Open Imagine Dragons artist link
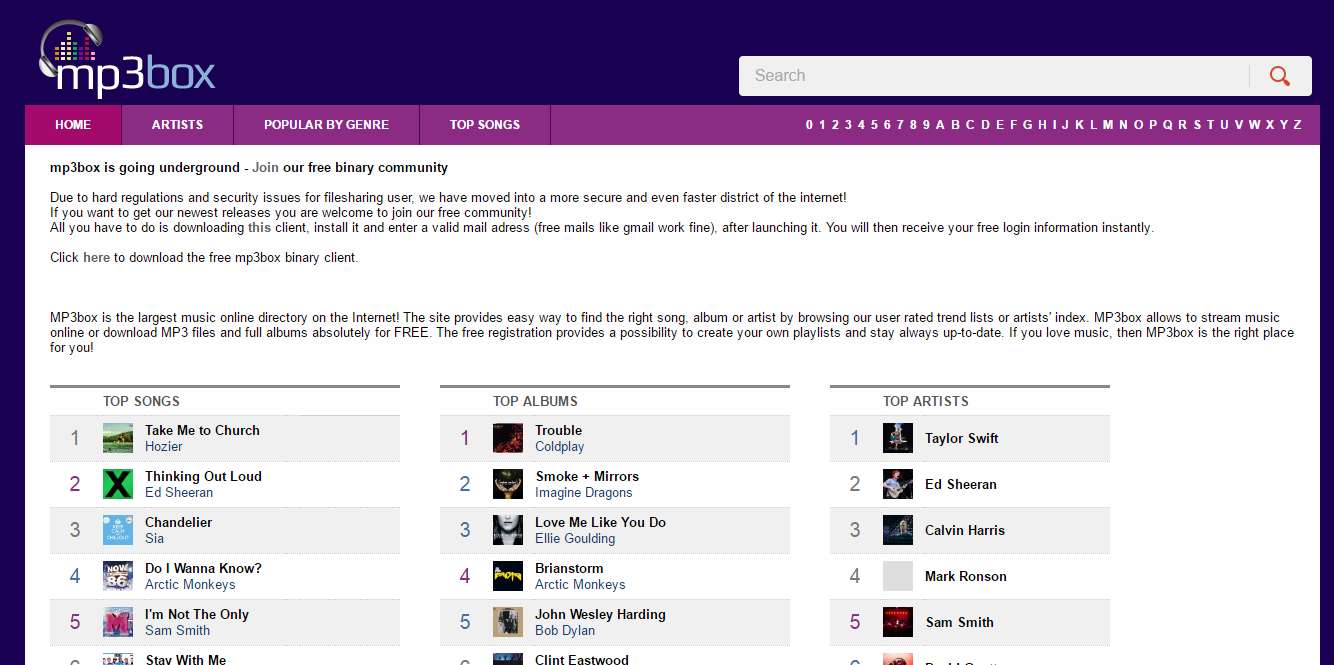 click(584, 493)
